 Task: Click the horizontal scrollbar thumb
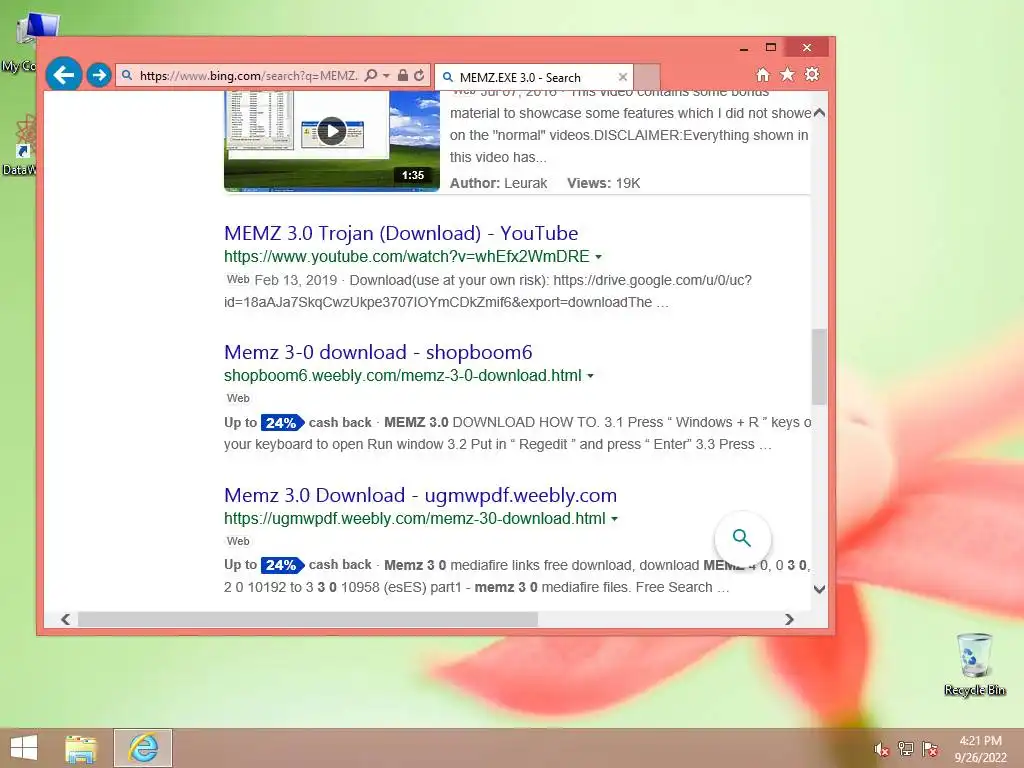[308, 619]
